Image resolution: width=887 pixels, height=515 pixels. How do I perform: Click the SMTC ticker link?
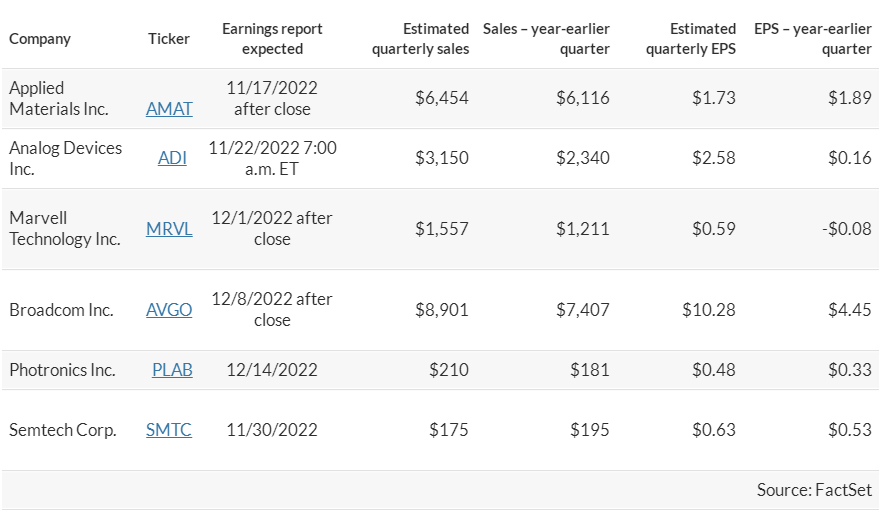(169, 430)
